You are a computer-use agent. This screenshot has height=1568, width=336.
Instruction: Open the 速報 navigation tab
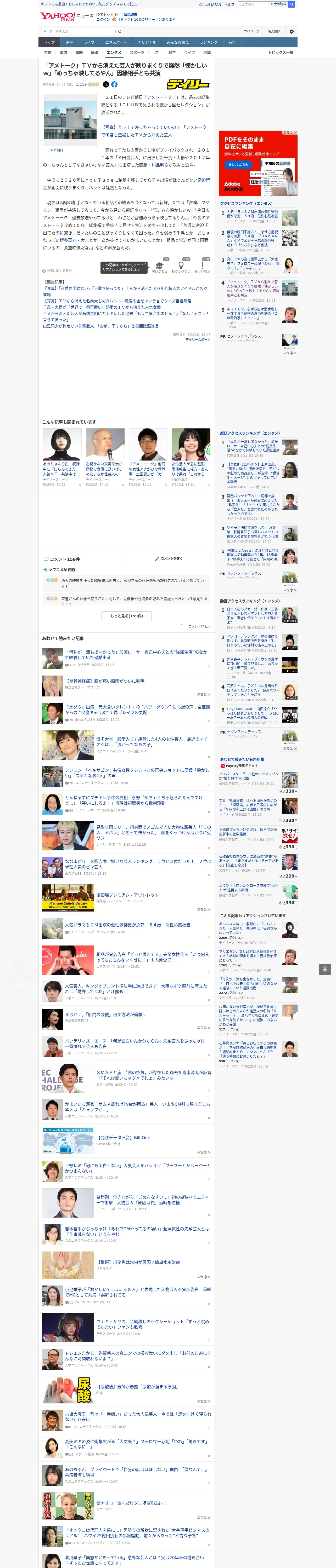point(69,43)
